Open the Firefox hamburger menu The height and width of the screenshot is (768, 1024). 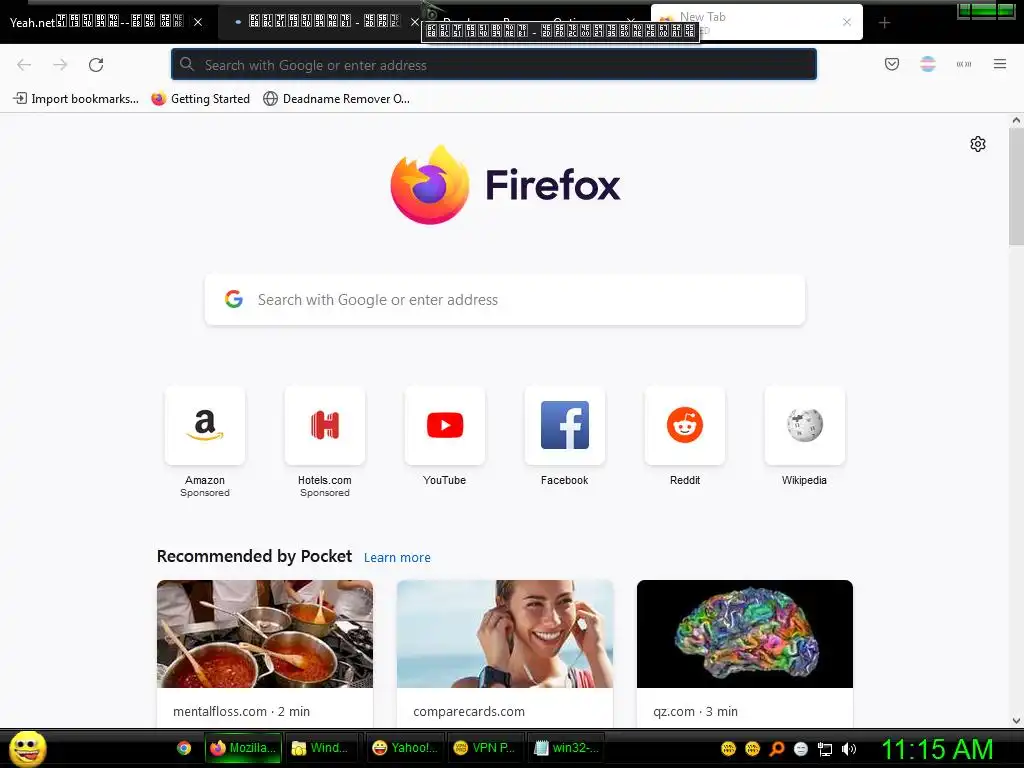[999, 64]
